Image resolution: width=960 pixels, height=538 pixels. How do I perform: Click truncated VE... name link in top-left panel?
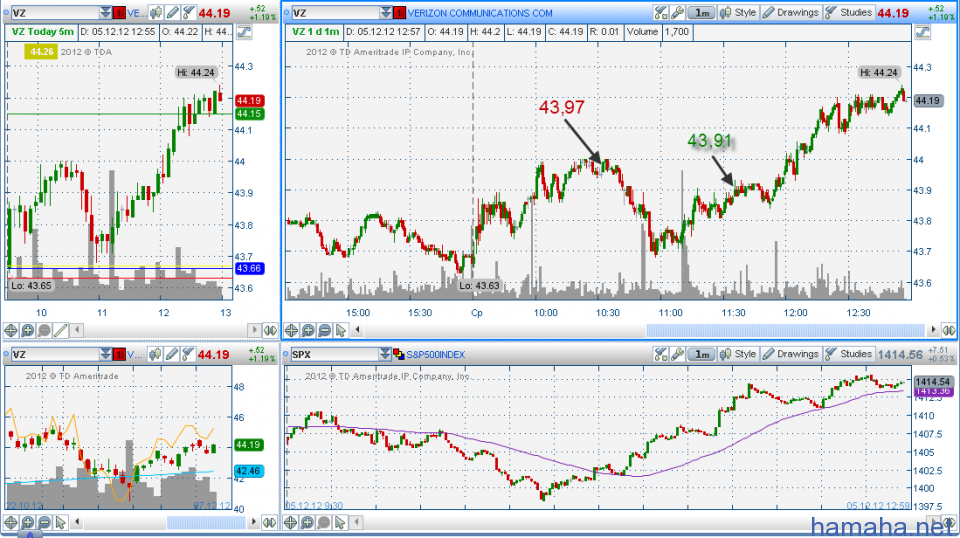[137, 13]
